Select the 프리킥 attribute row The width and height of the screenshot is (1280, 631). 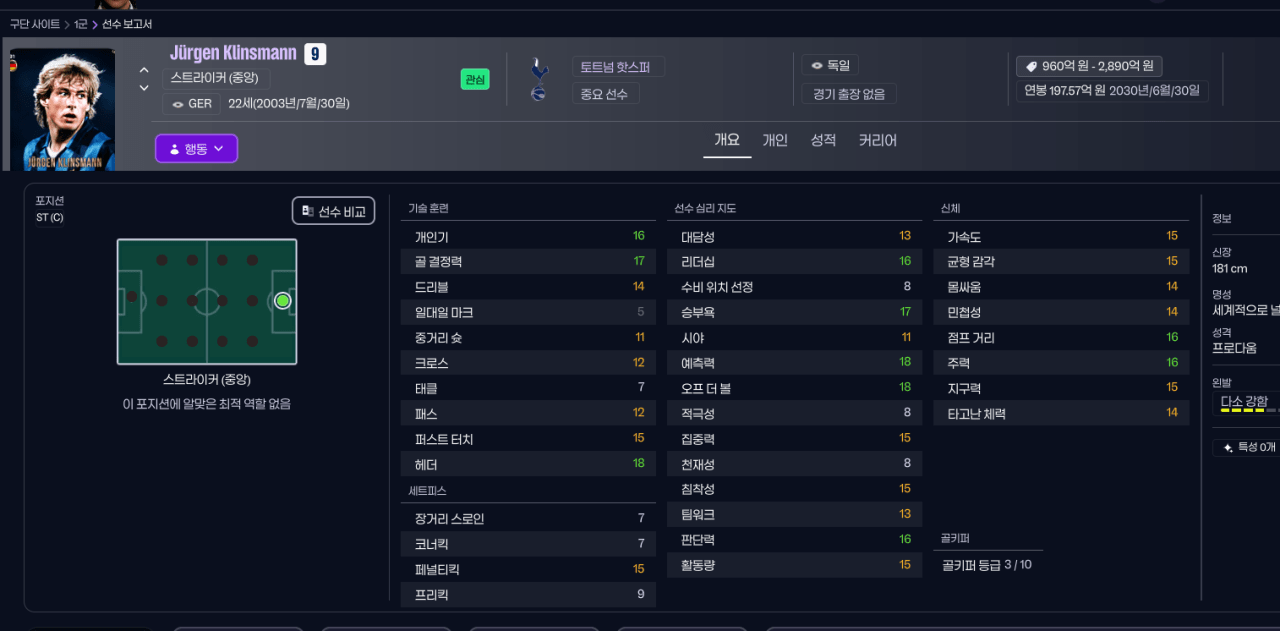point(528,595)
